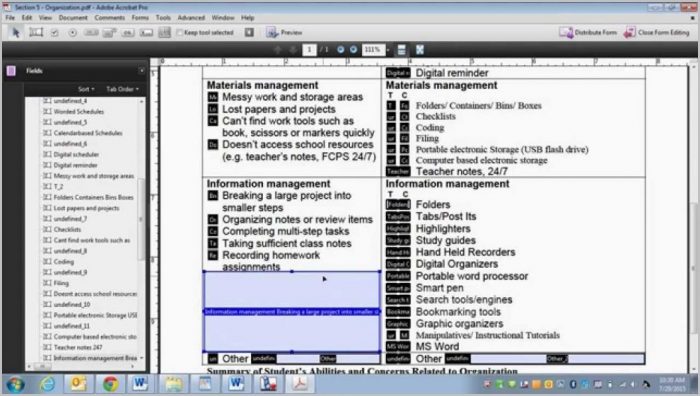Click Fields list scroll-up arrow
Screen dimensions: 700x396
142,101
